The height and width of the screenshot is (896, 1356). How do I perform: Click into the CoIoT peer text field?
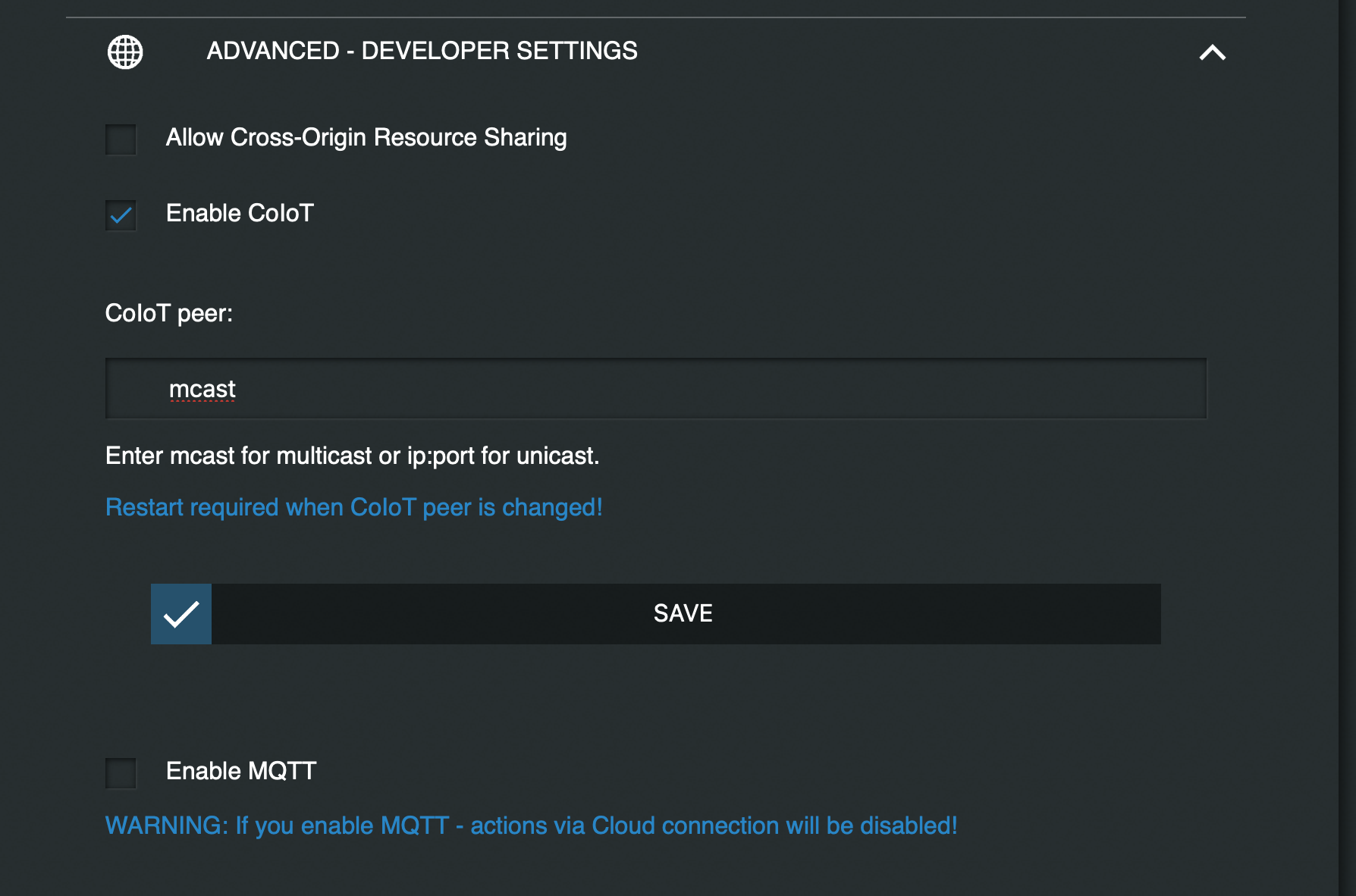click(656, 389)
